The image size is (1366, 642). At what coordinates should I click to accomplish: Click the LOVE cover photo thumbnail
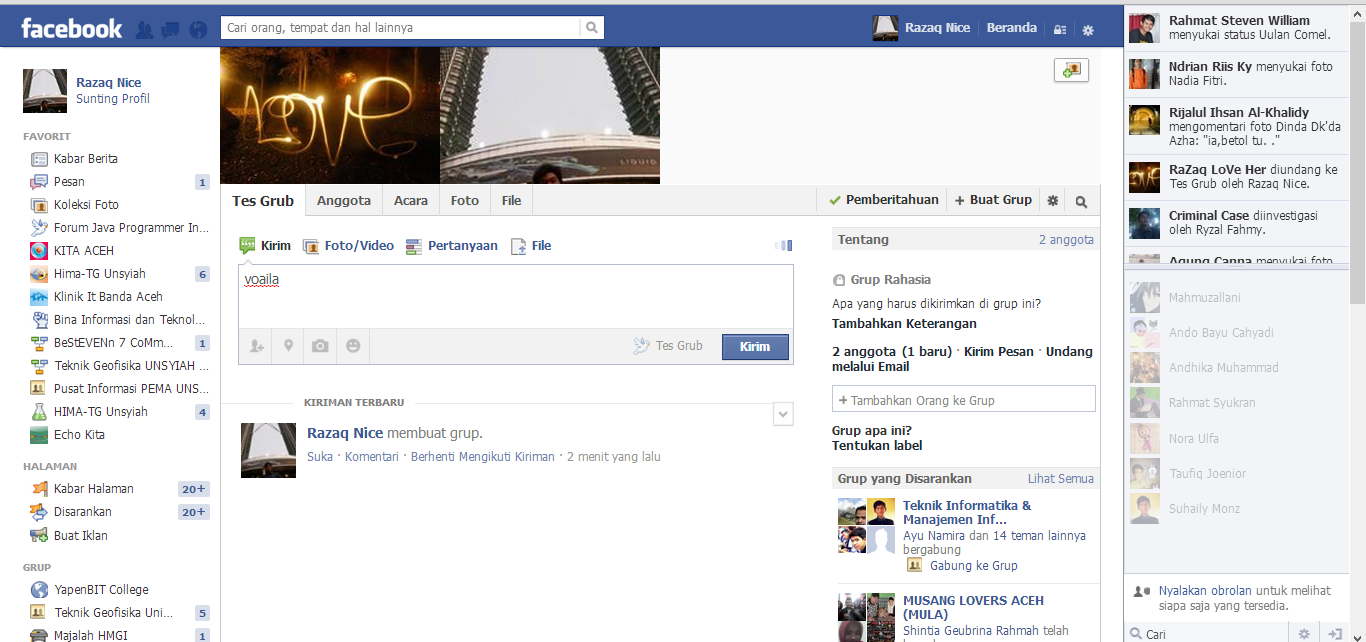pos(330,115)
